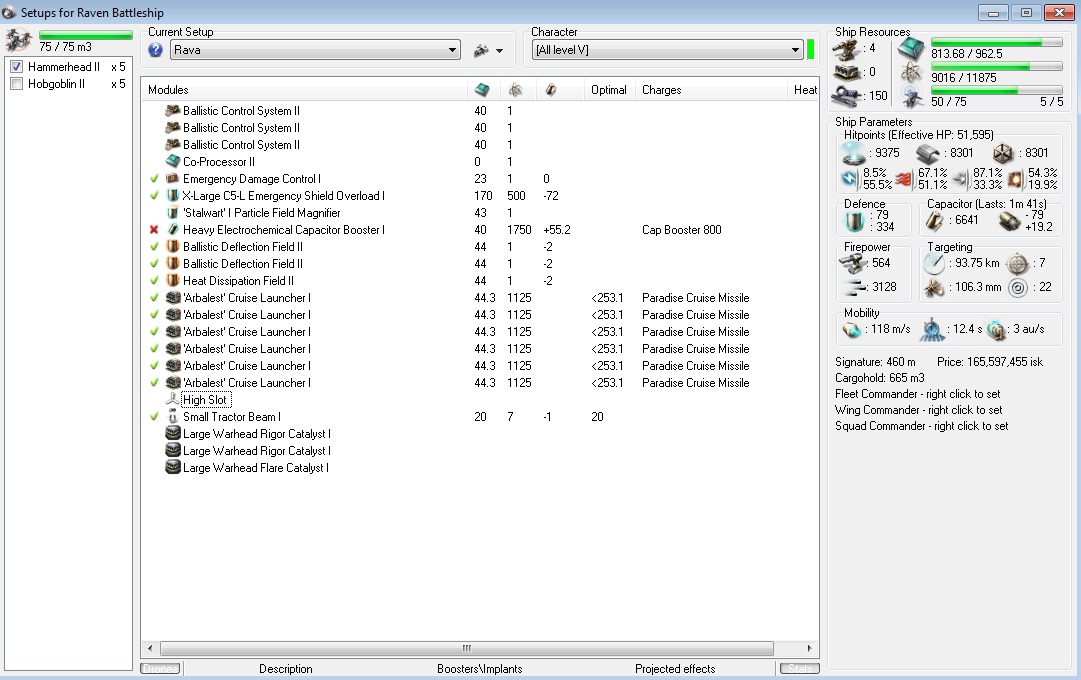This screenshot has width=1081, height=680.
Task: Select Emergency Damage Control I module icon
Action: pos(173,179)
